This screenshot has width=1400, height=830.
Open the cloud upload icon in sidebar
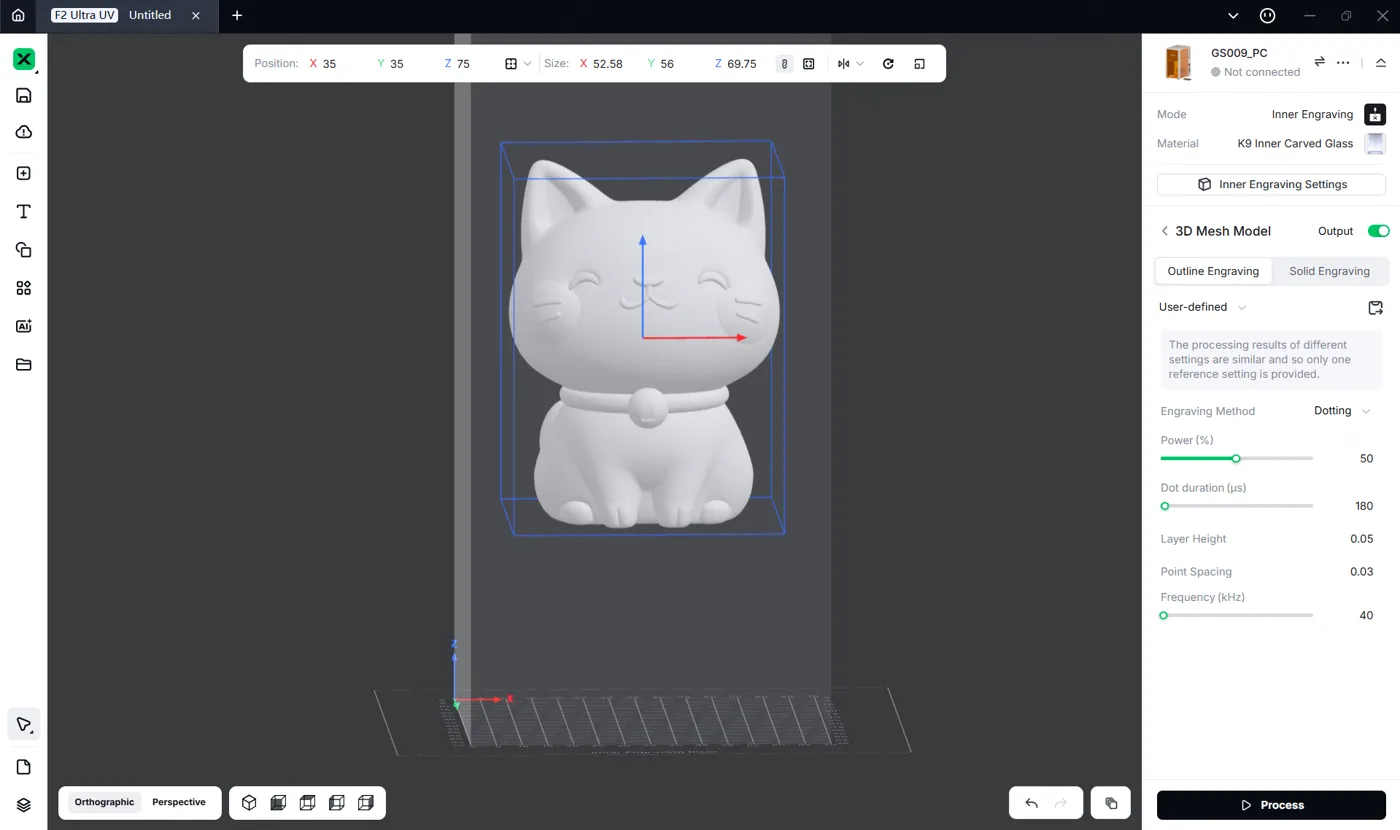coord(24,132)
